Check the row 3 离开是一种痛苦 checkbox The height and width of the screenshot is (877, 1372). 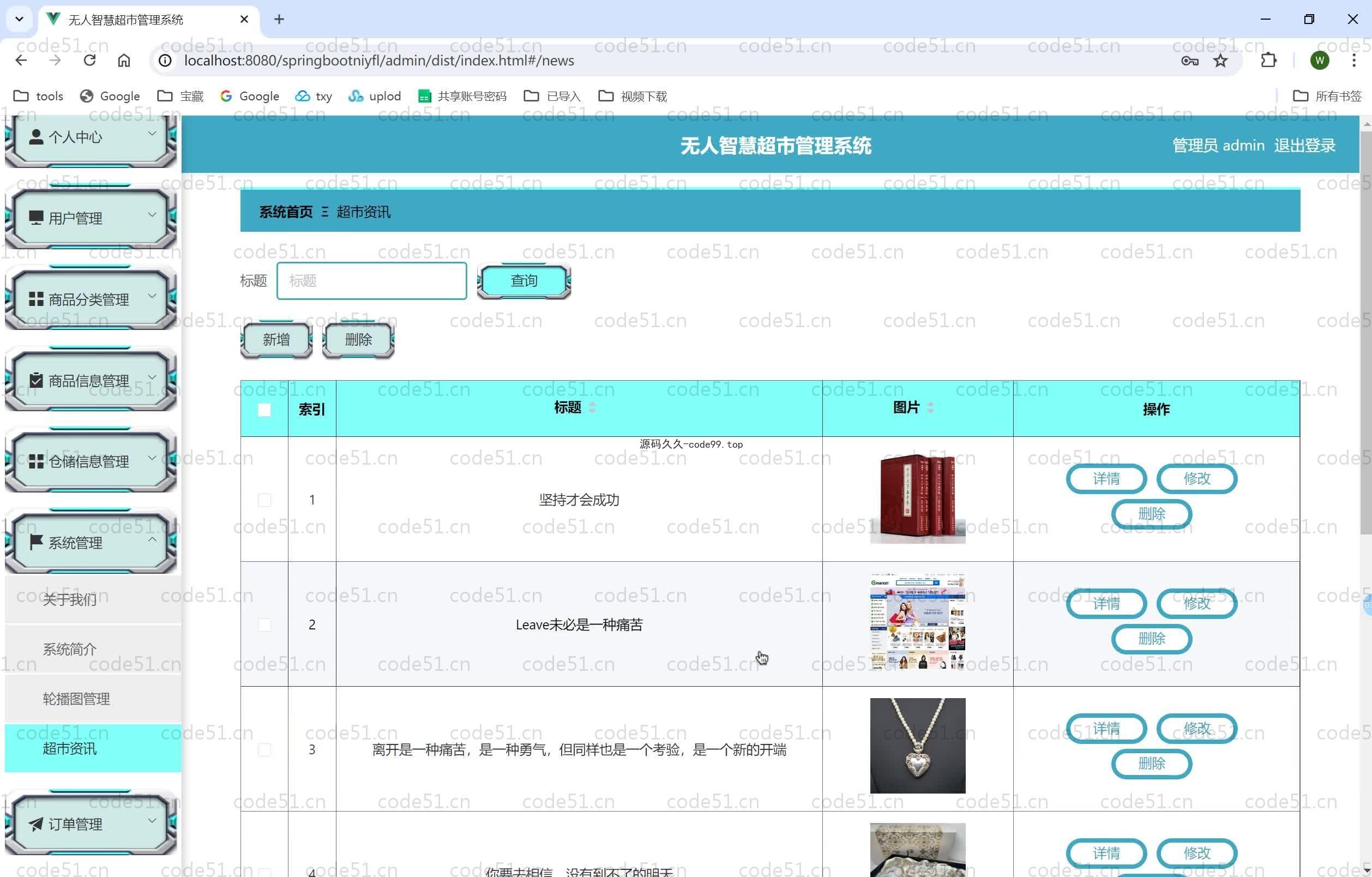264,749
